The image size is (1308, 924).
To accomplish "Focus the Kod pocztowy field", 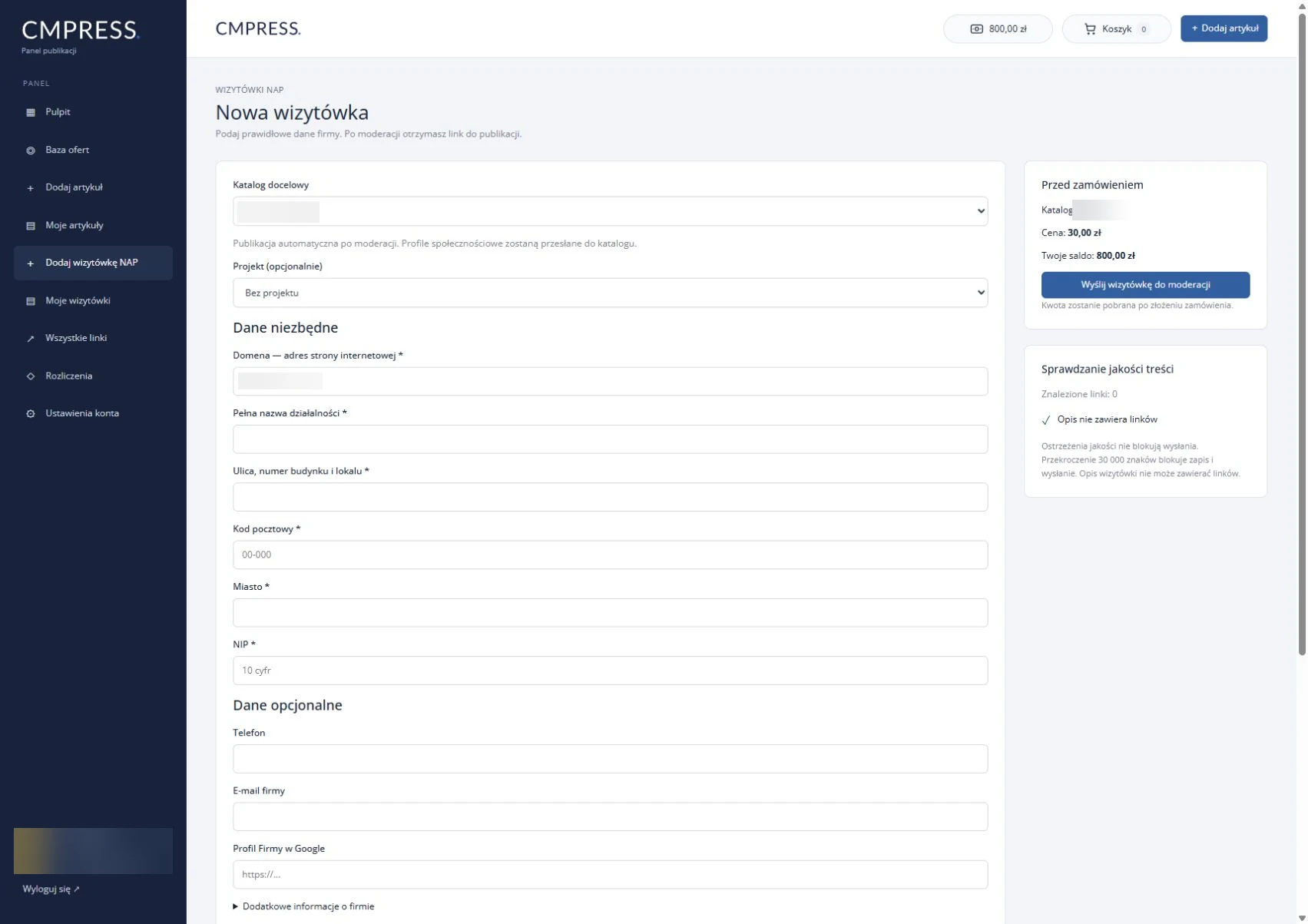I will coord(610,555).
